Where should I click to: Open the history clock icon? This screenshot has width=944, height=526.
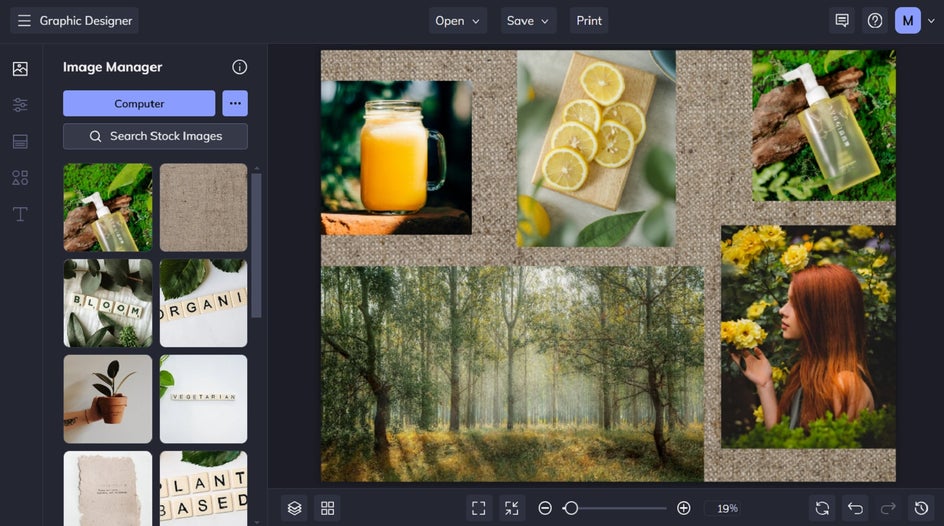pyautogui.click(x=921, y=508)
